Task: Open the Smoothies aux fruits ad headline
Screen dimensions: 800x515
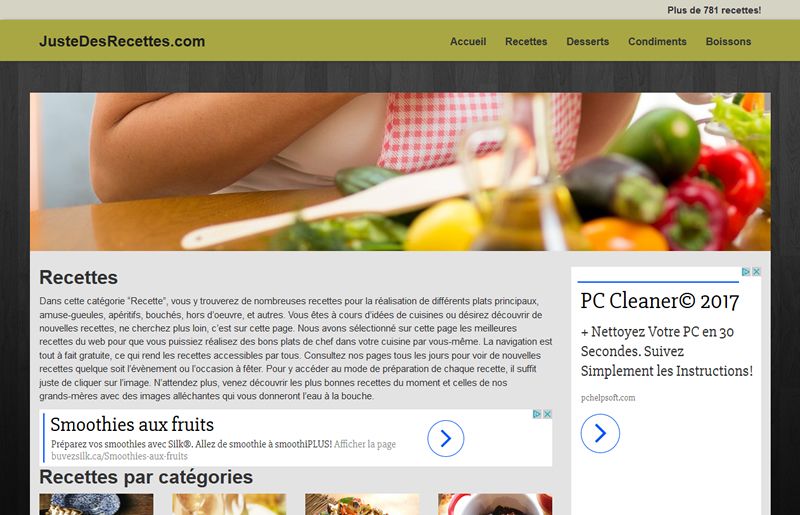Action: click(132, 424)
